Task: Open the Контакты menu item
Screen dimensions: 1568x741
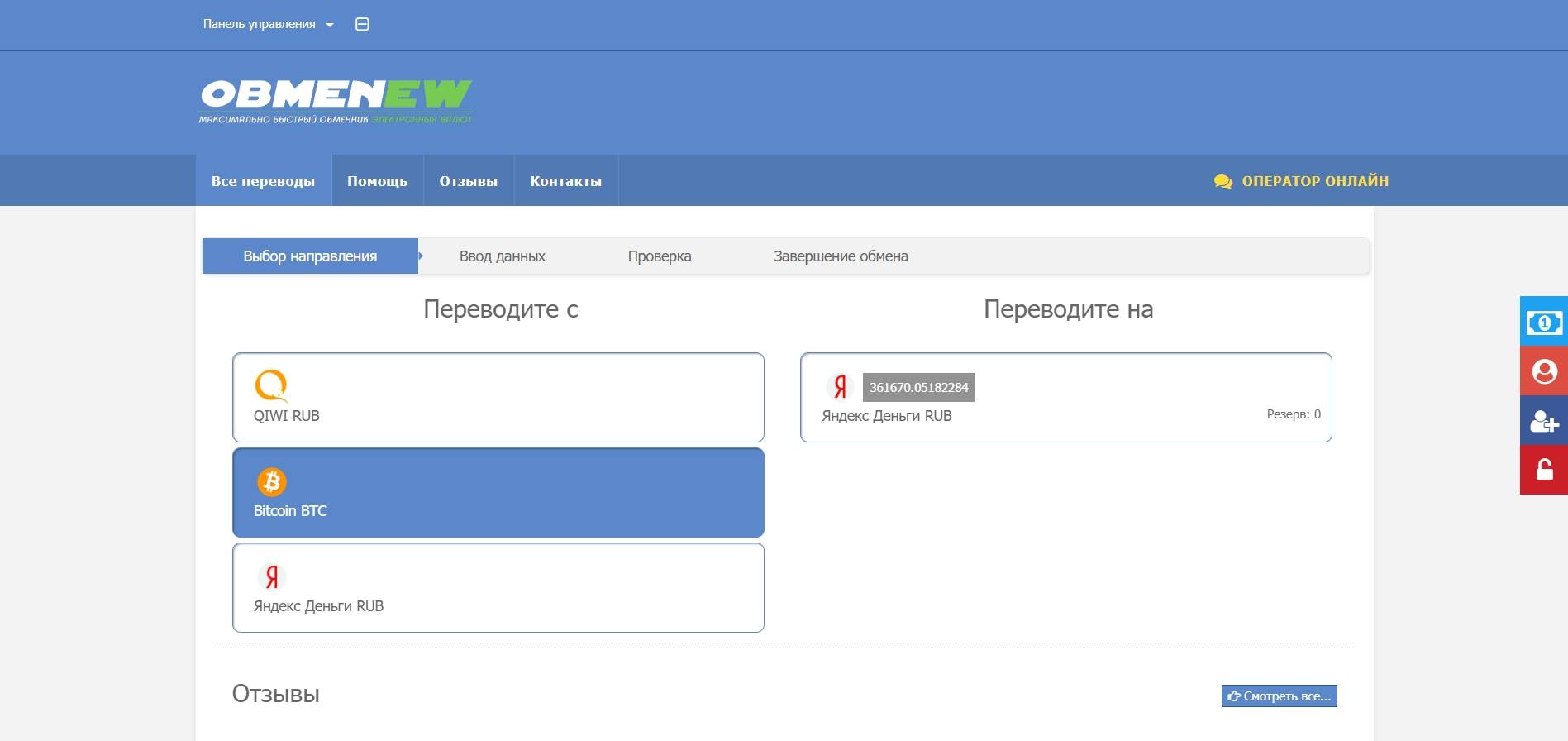Action: click(566, 181)
